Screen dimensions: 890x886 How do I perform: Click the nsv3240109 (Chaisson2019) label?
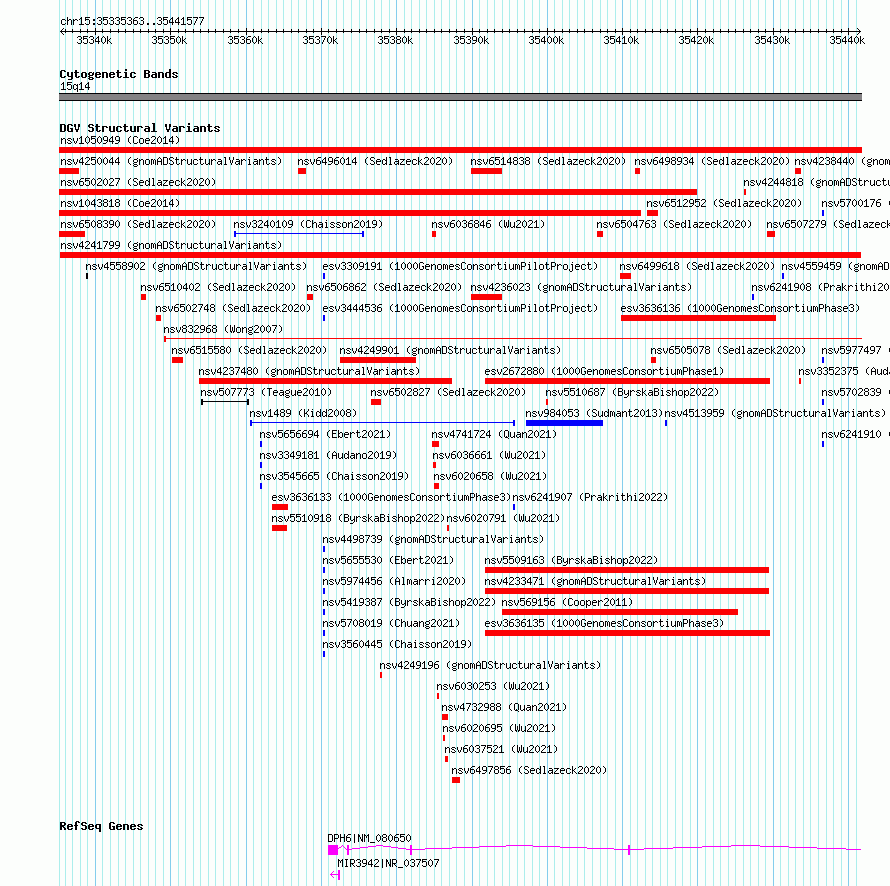point(308,224)
